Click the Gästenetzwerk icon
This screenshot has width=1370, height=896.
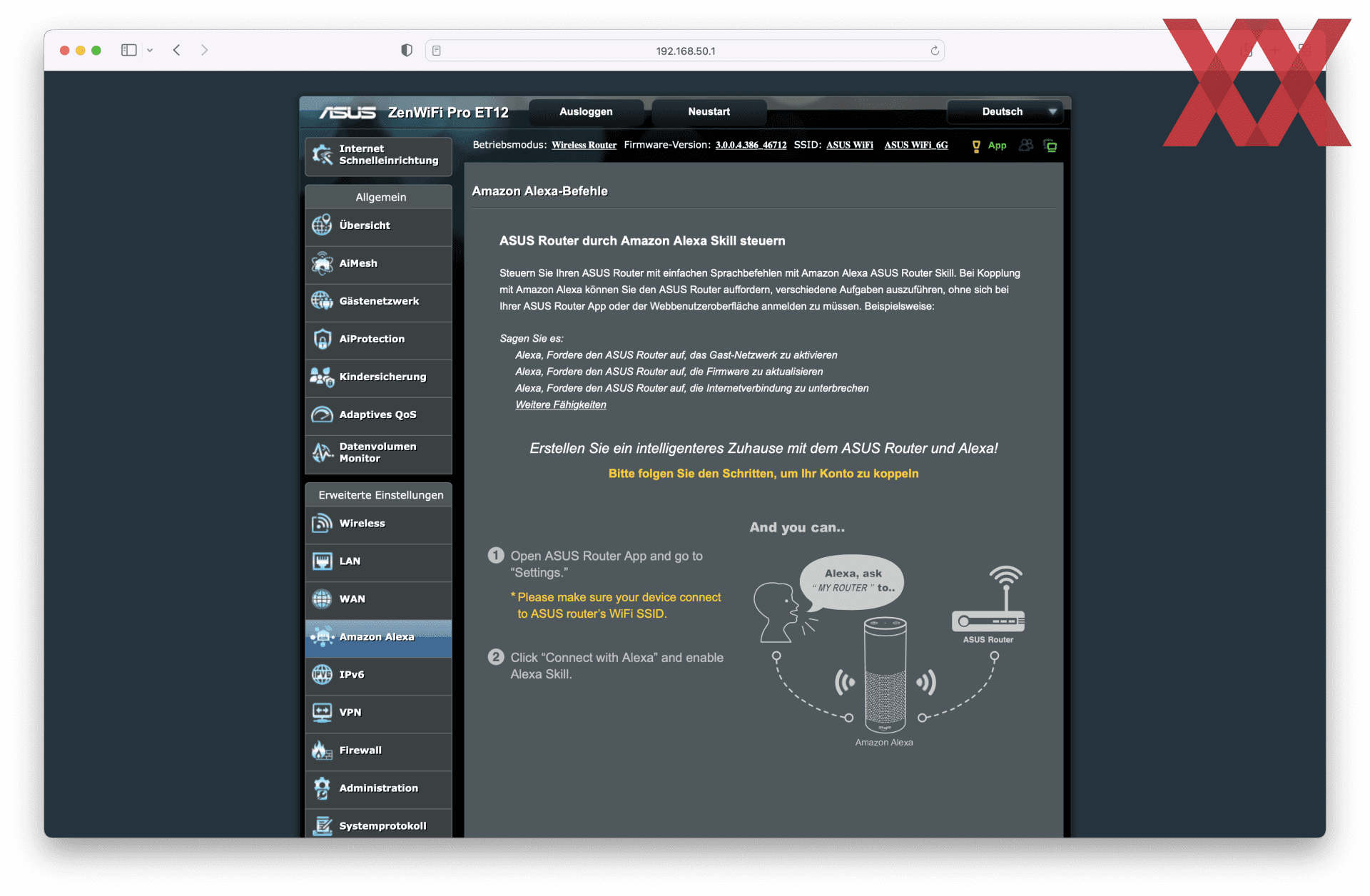[322, 301]
